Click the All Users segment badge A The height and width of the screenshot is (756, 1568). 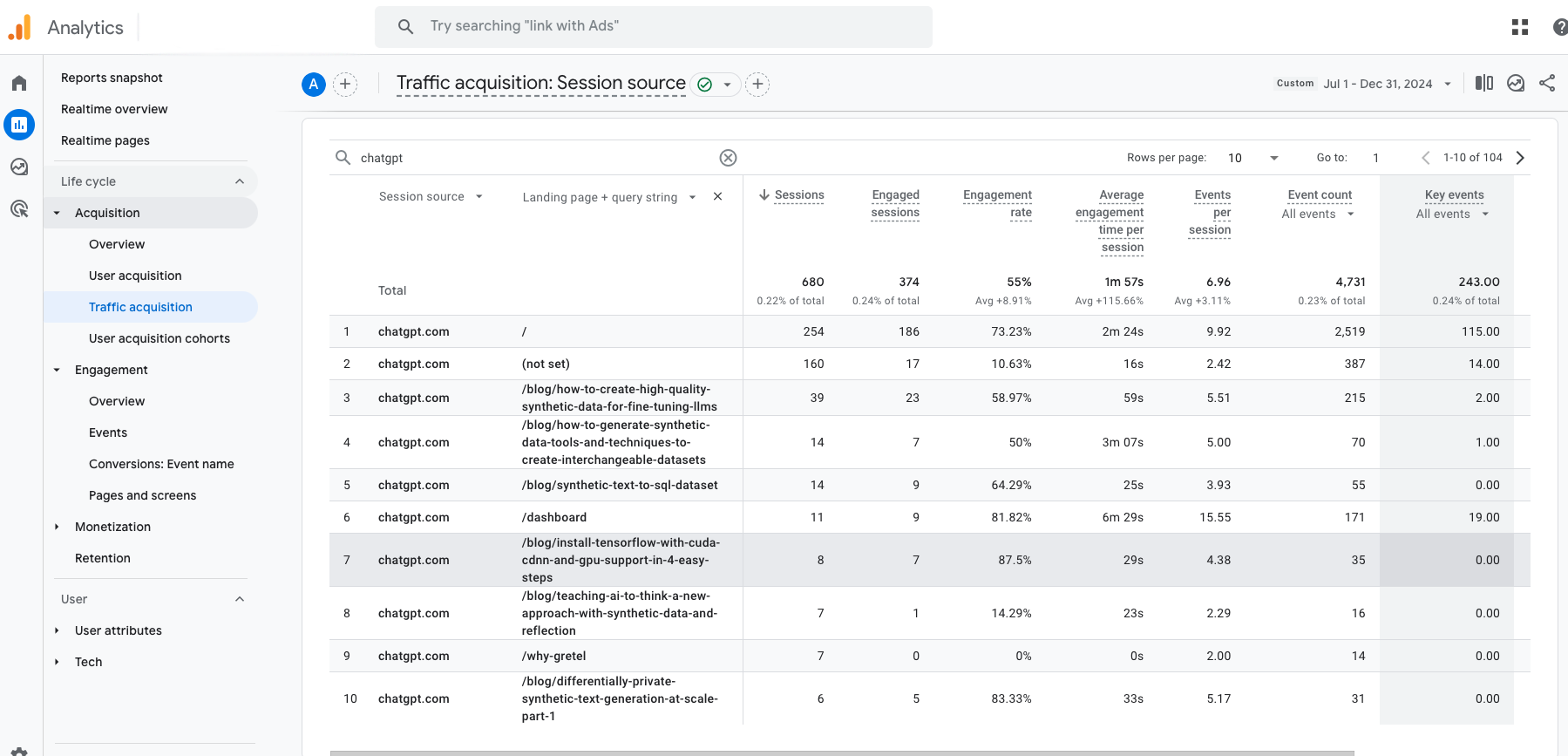pyautogui.click(x=314, y=85)
